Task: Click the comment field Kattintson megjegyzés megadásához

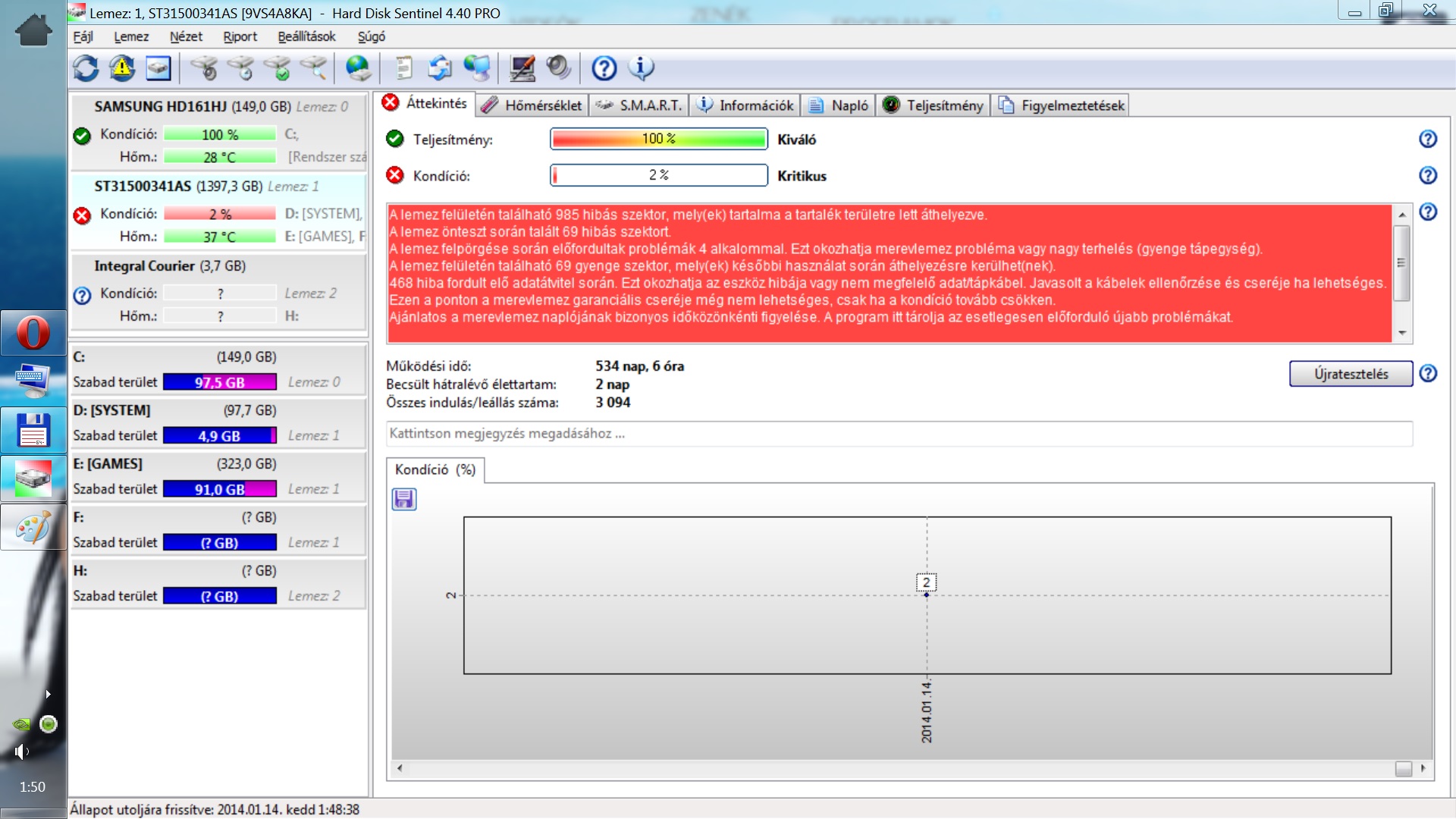Action: (x=899, y=434)
